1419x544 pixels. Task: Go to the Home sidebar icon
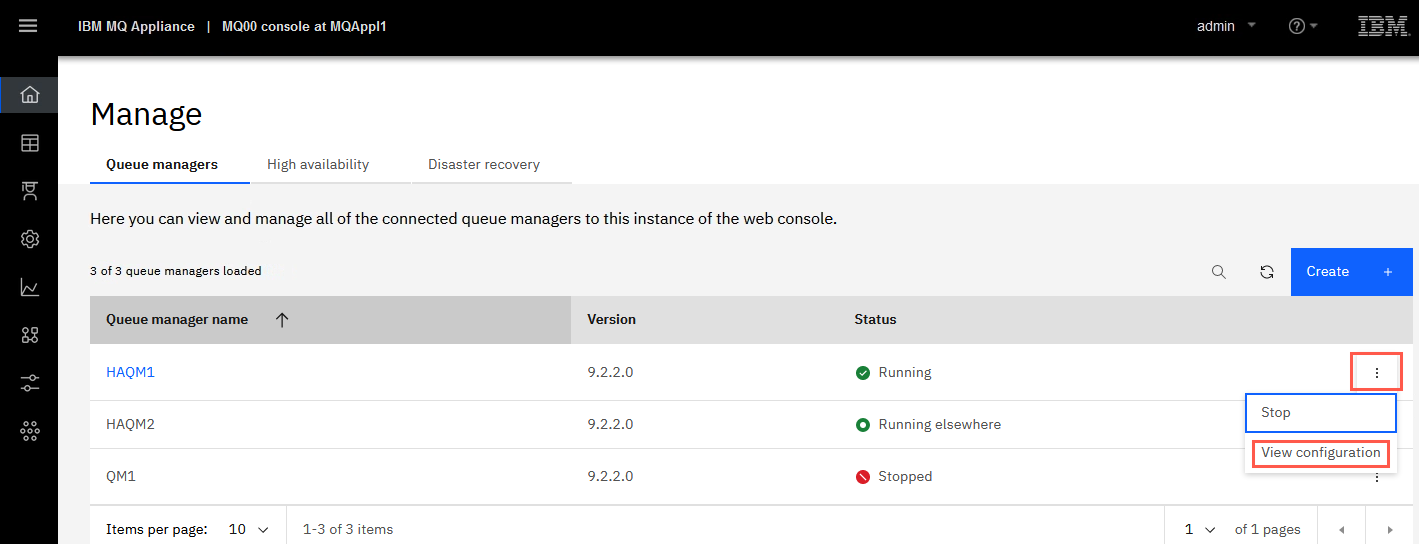point(30,95)
